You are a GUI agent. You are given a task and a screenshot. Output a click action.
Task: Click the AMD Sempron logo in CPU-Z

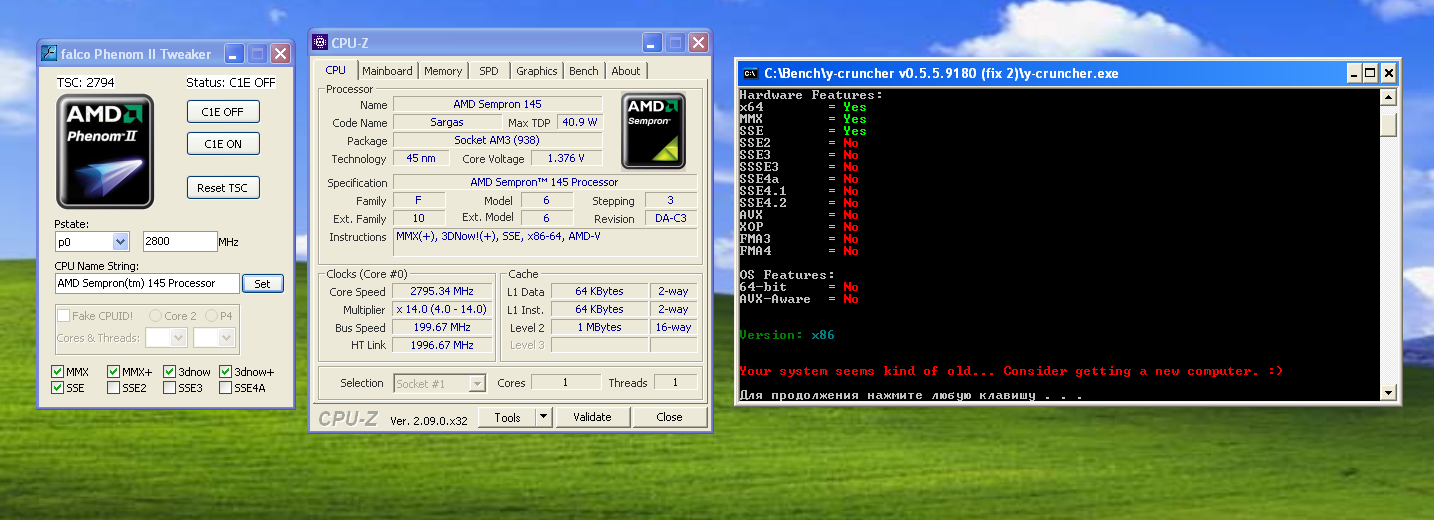[653, 131]
